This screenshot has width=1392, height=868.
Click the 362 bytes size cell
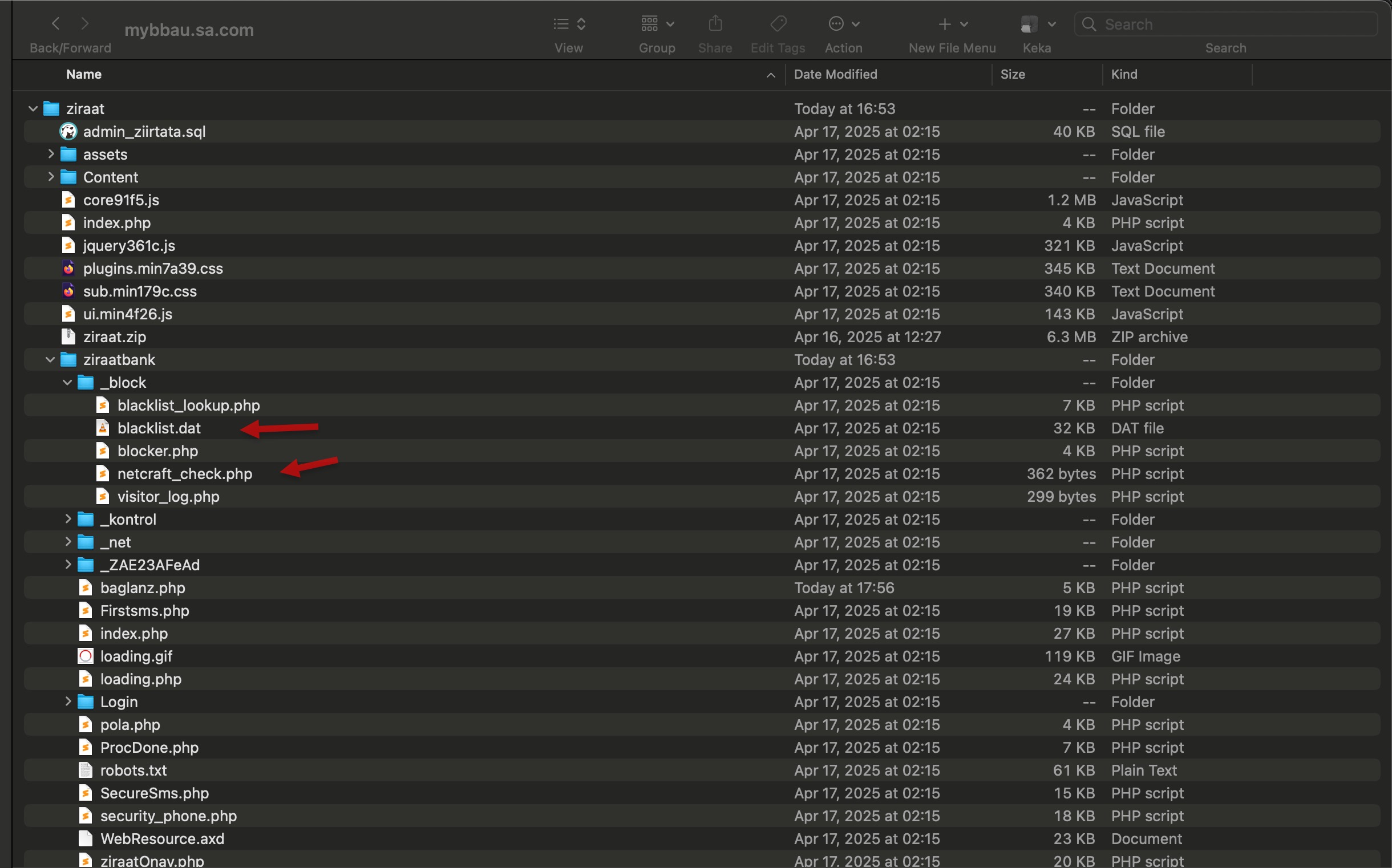[1061, 473]
